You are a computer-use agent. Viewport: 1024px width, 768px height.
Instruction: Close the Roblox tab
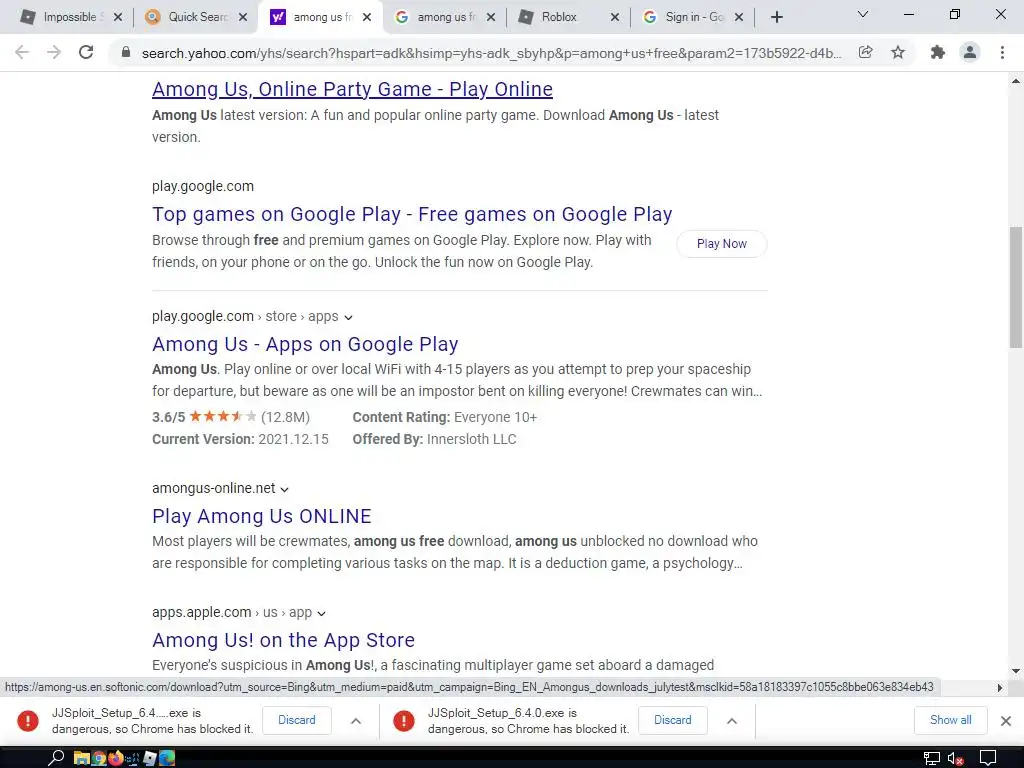coord(615,17)
